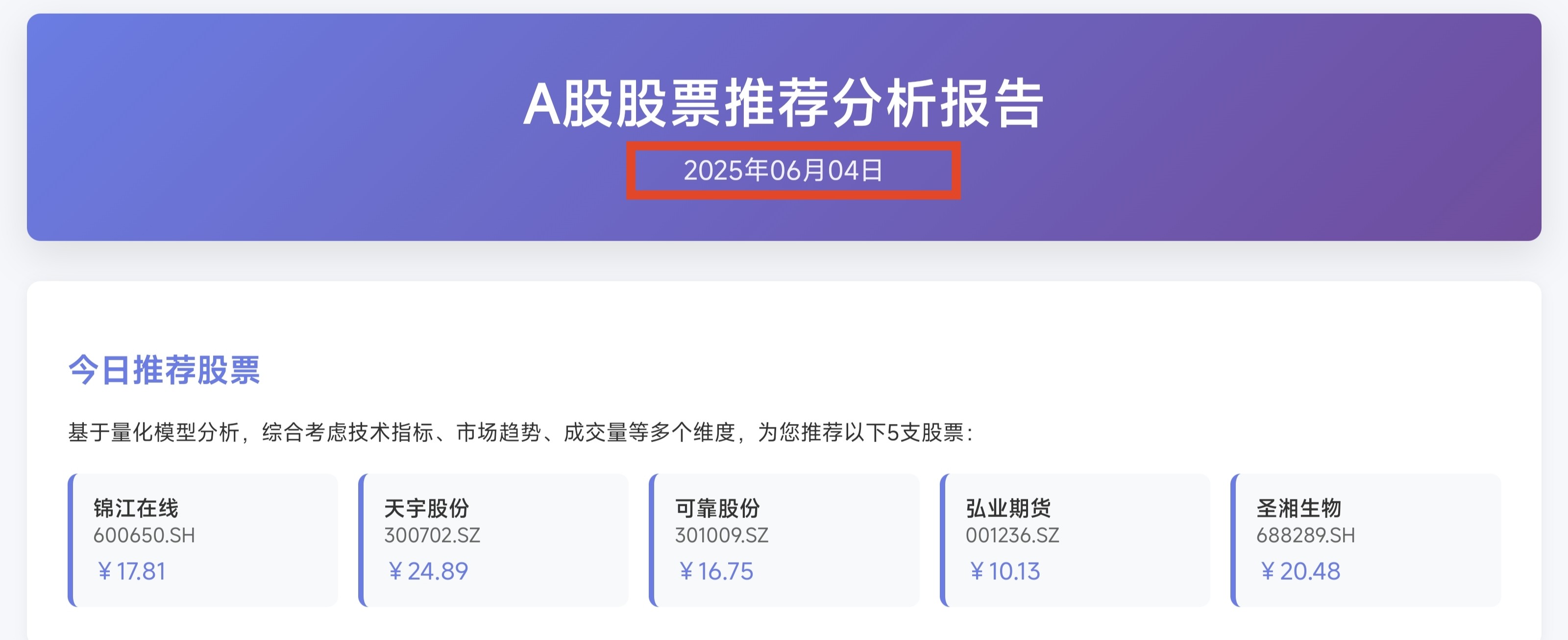Open the 天宇股份 stock card
The image size is (1568, 640).
click(x=493, y=540)
